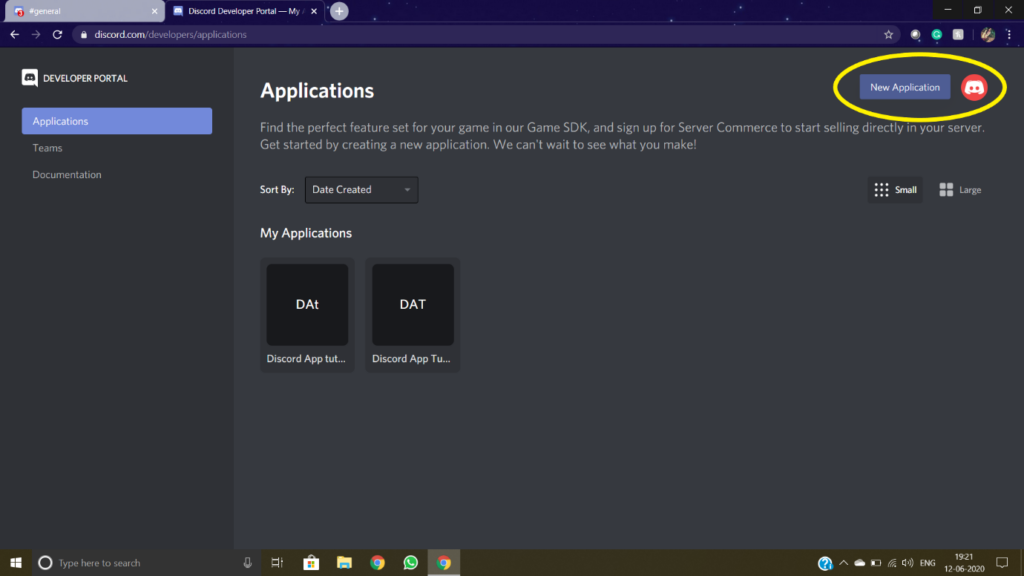This screenshot has height=576, width=1024.
Task: Open the first Chrome taskbar icon
Action: coord(377,562)
